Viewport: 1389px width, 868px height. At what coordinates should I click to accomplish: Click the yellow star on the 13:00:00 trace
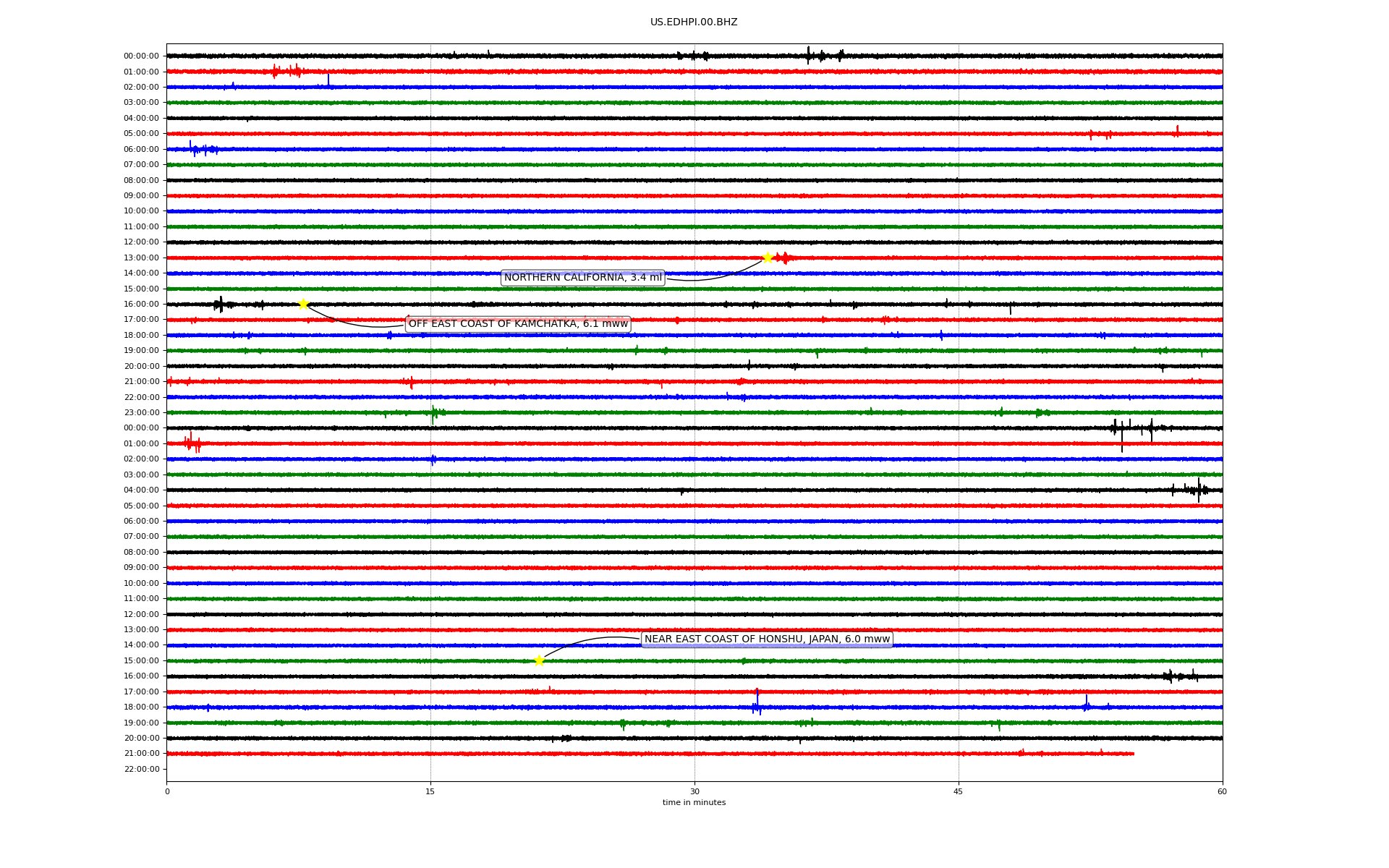click(768, 258)
